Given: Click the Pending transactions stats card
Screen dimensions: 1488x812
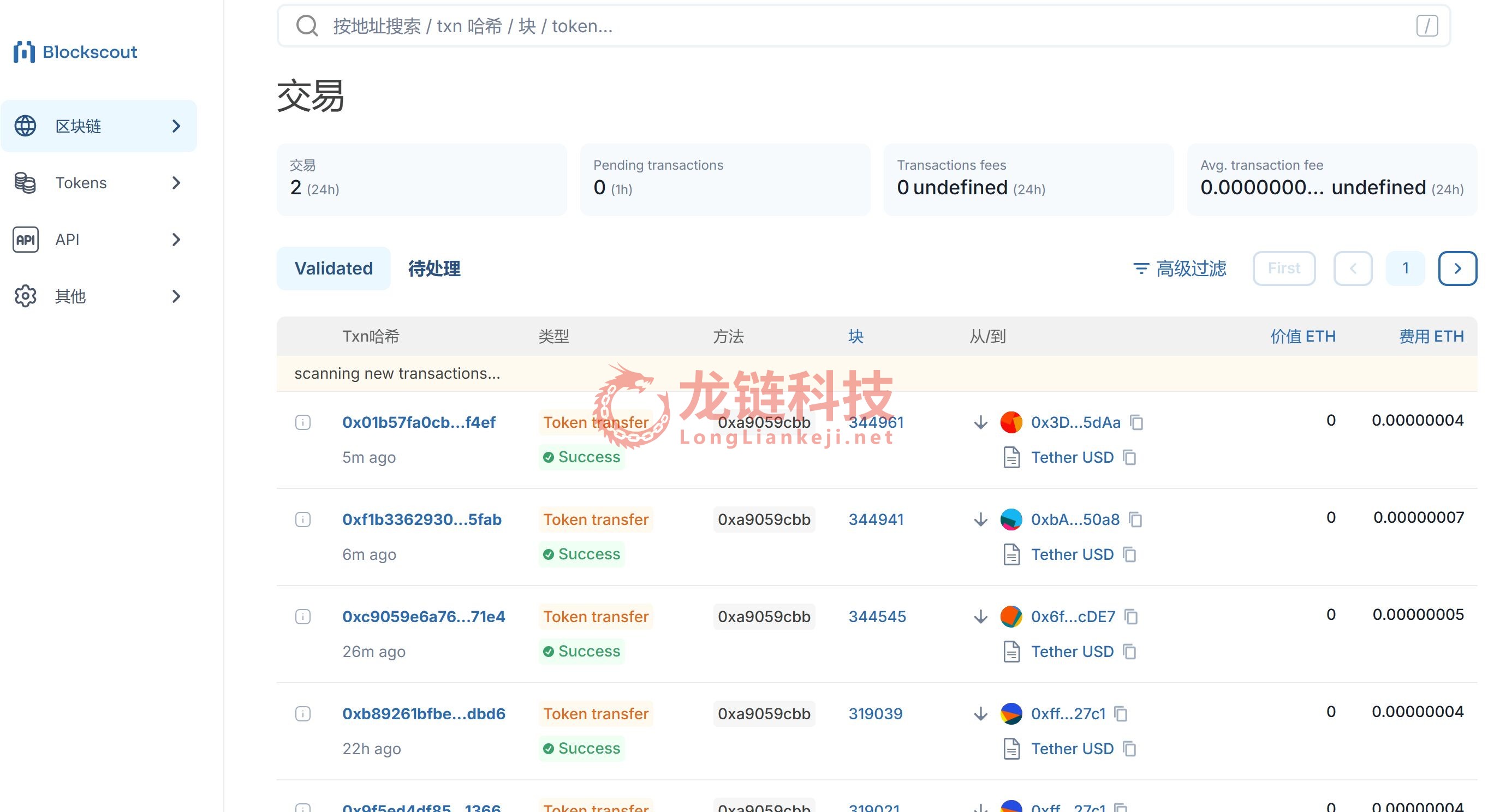Looking at the screenshot, I should coord(725,180).
